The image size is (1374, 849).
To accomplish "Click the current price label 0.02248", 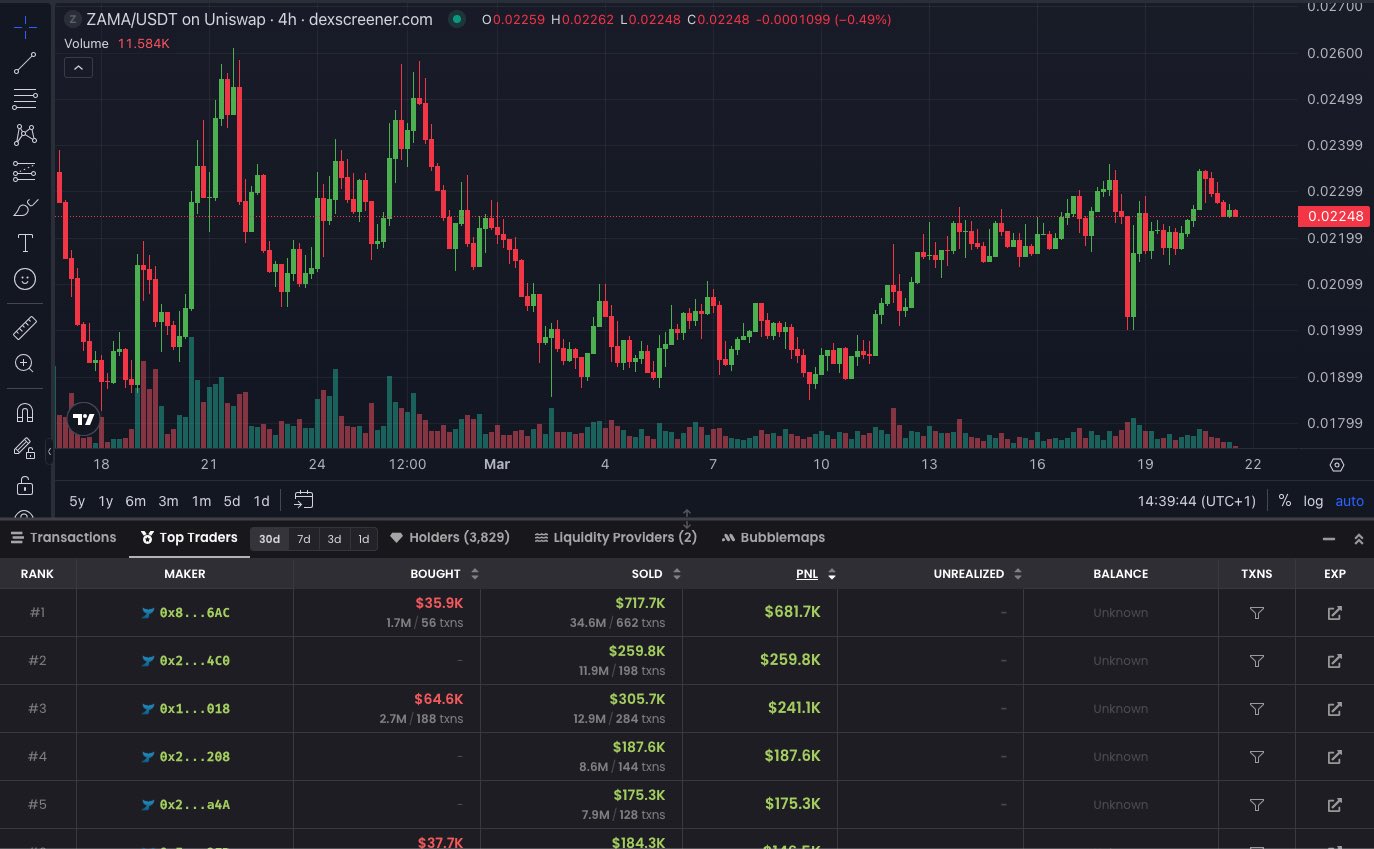I will click(1334, 216).
